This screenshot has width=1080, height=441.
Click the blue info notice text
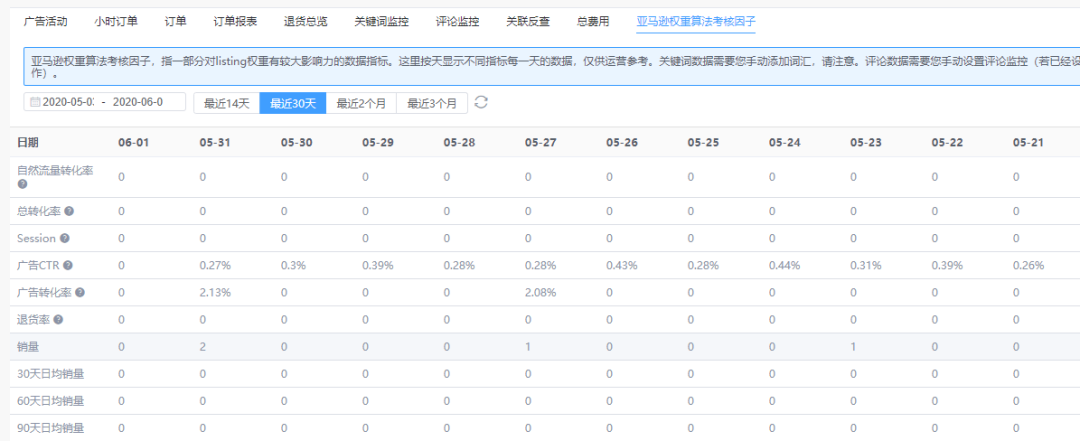click(555, 65)
